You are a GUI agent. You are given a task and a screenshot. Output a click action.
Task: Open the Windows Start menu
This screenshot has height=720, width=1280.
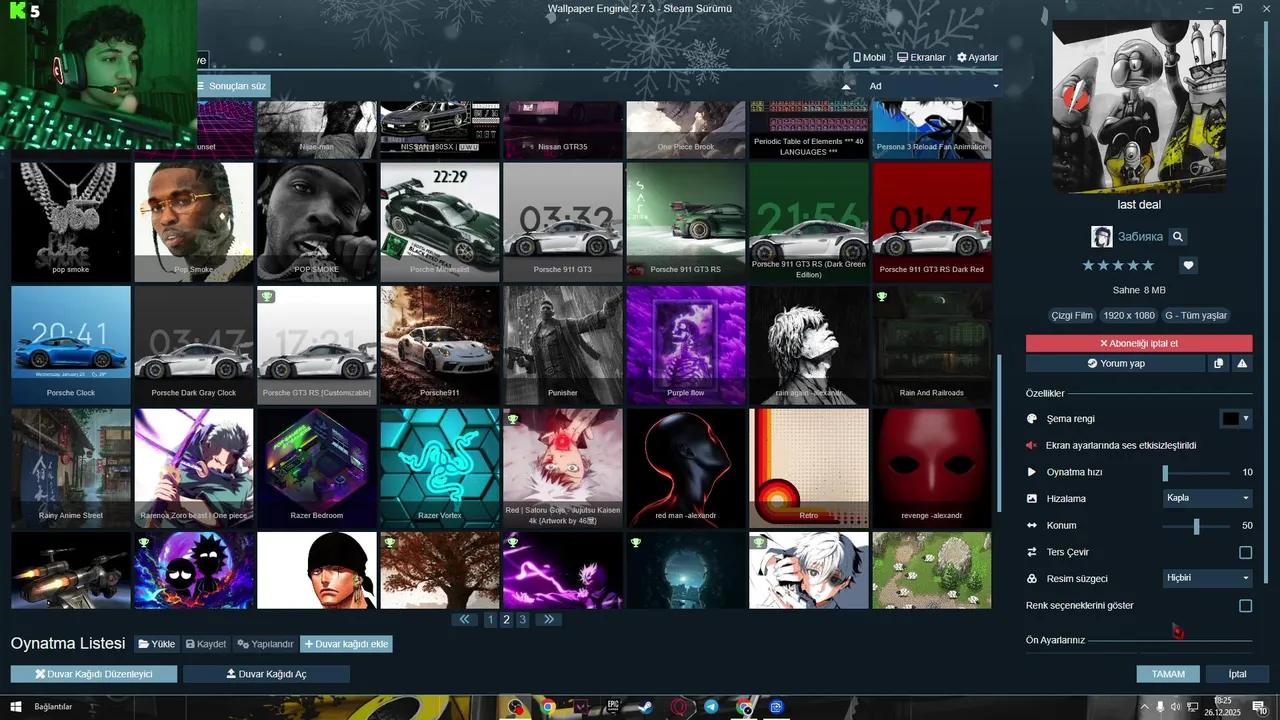coord(14,707)
